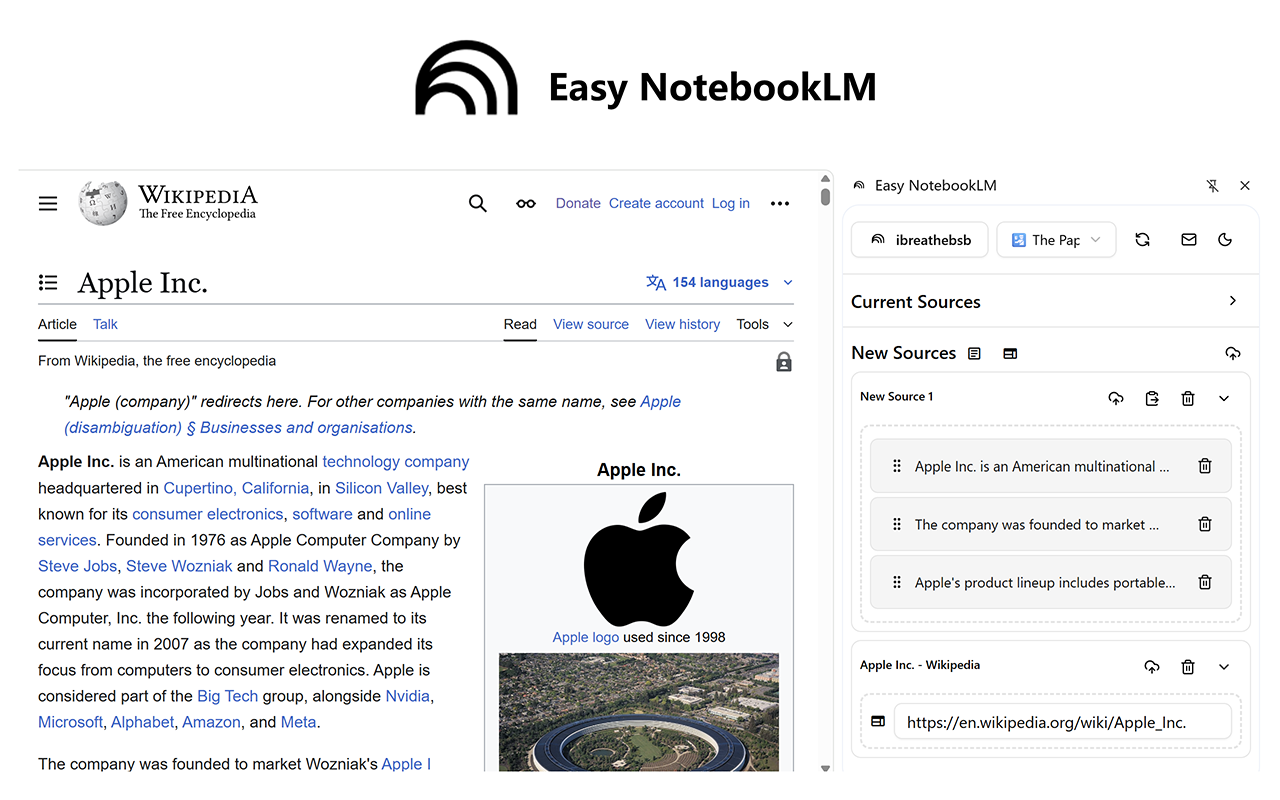Open the Wikipedia hamburger main menu
The width and height of the screenshot is (1280, 800).
pos(48,203)
